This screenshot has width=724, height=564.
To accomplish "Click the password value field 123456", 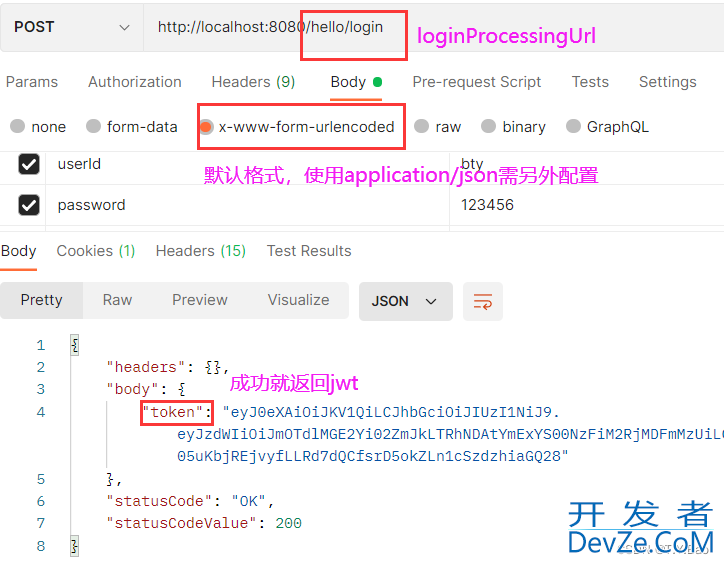I will point(586,205).
